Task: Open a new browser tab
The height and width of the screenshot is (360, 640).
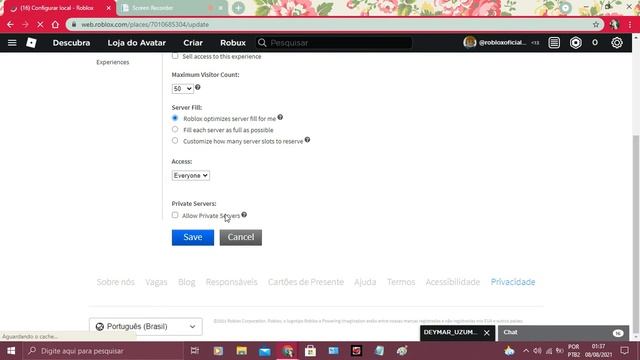Action: pos(238,8)
